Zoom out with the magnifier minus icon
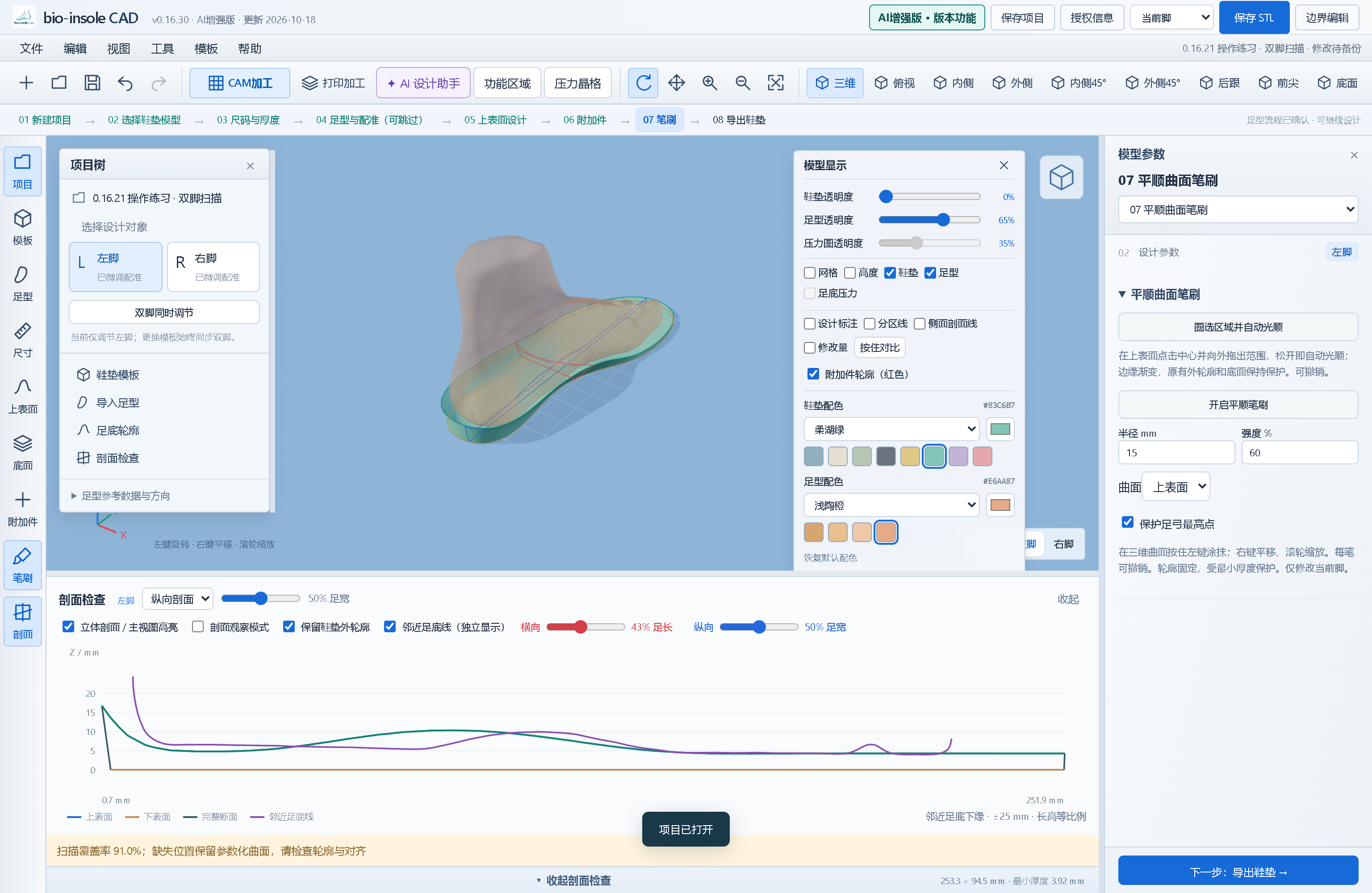 (x=742, y=83)
